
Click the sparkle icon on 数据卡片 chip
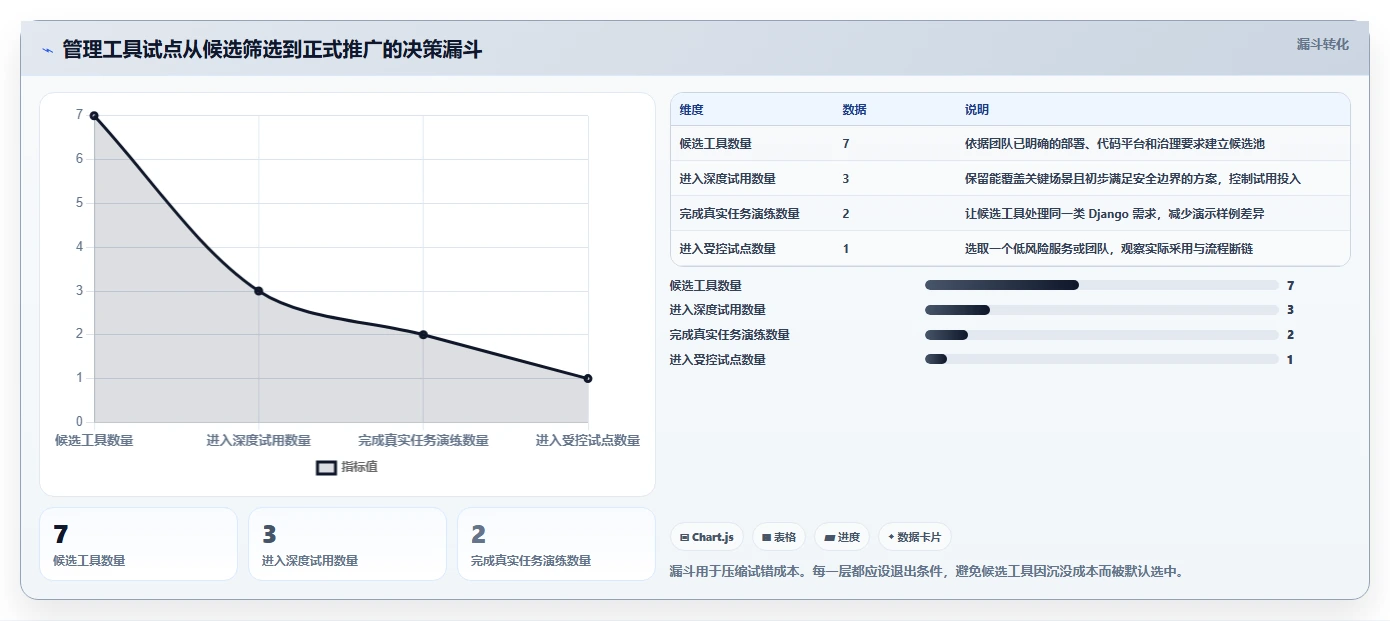click(x=891, y=537)
